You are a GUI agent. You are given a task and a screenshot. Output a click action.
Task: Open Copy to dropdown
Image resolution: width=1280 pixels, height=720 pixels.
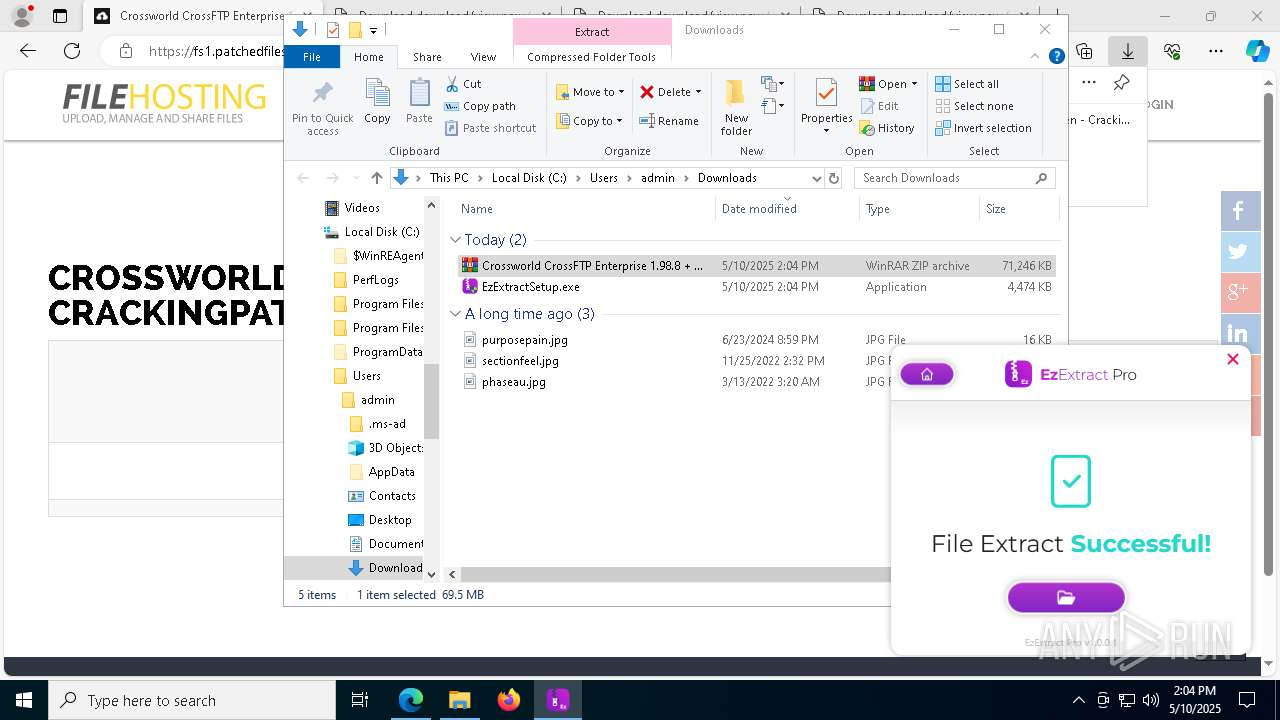[590, 121]
